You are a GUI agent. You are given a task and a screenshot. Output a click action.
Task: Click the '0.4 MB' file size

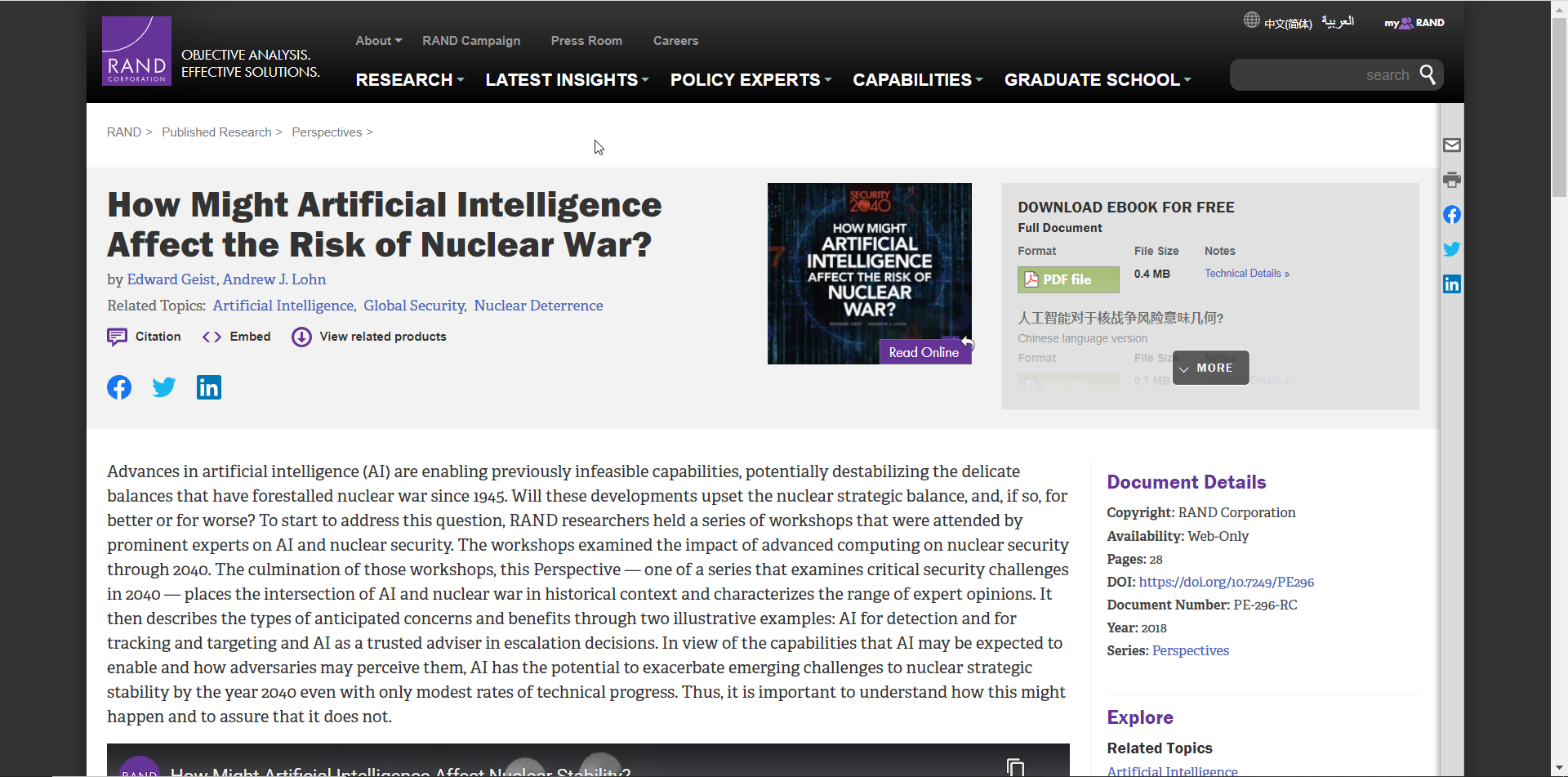pos(1151,274)
